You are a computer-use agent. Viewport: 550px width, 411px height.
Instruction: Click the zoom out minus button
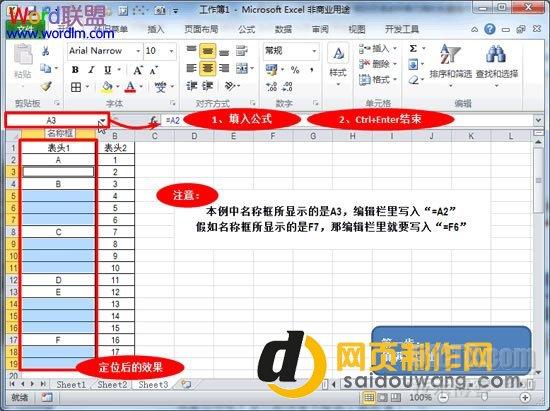[x=443, y=398]
